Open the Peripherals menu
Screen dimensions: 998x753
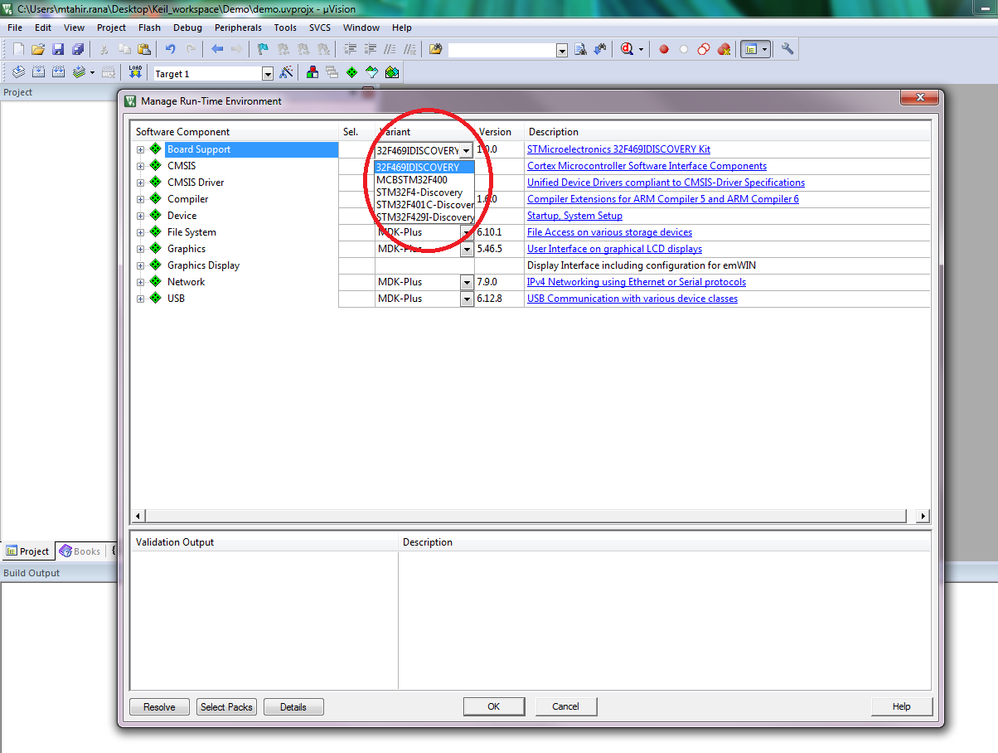coord(238,27)
